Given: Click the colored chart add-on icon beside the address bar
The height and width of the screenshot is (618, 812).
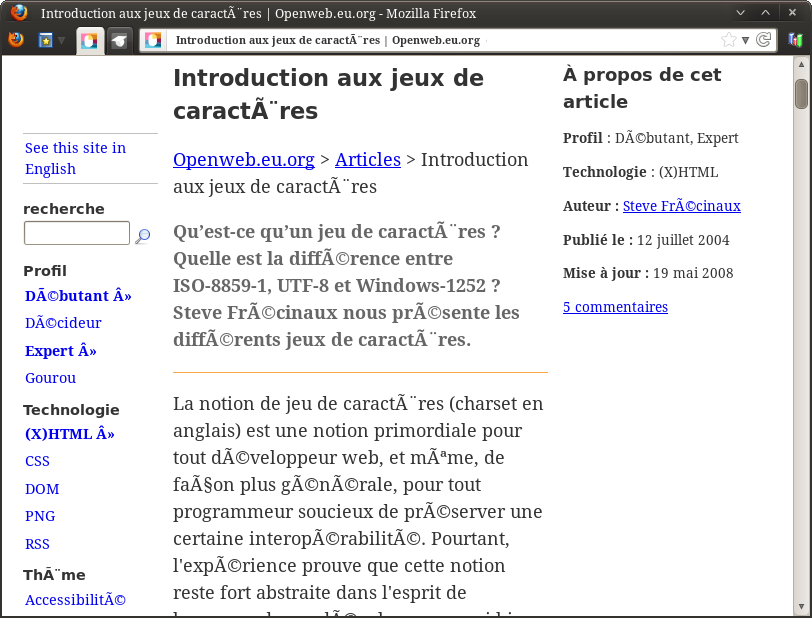Looking at the screenshot, I should pos(795,40).
